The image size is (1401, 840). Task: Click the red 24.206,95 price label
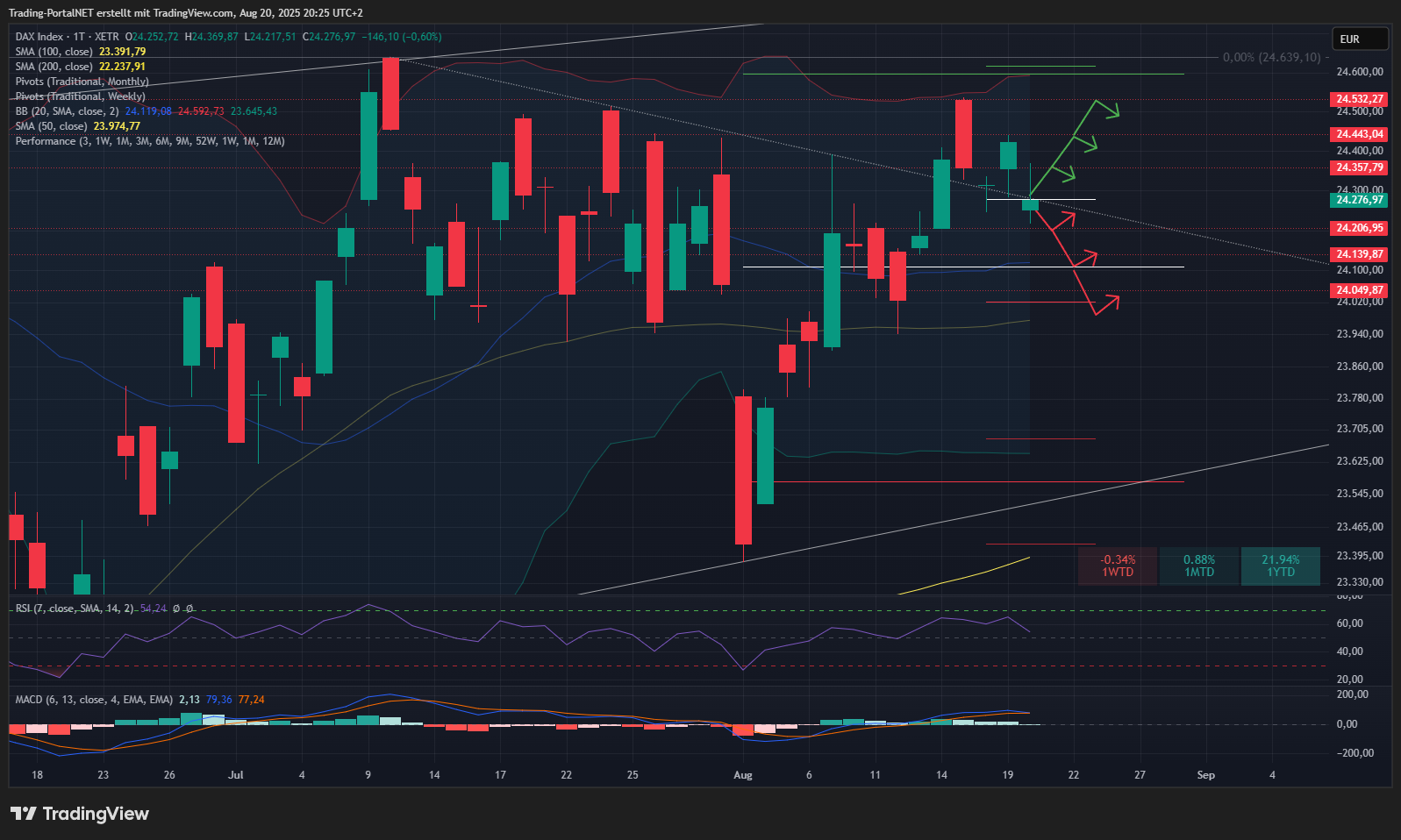coord(1359,228)
